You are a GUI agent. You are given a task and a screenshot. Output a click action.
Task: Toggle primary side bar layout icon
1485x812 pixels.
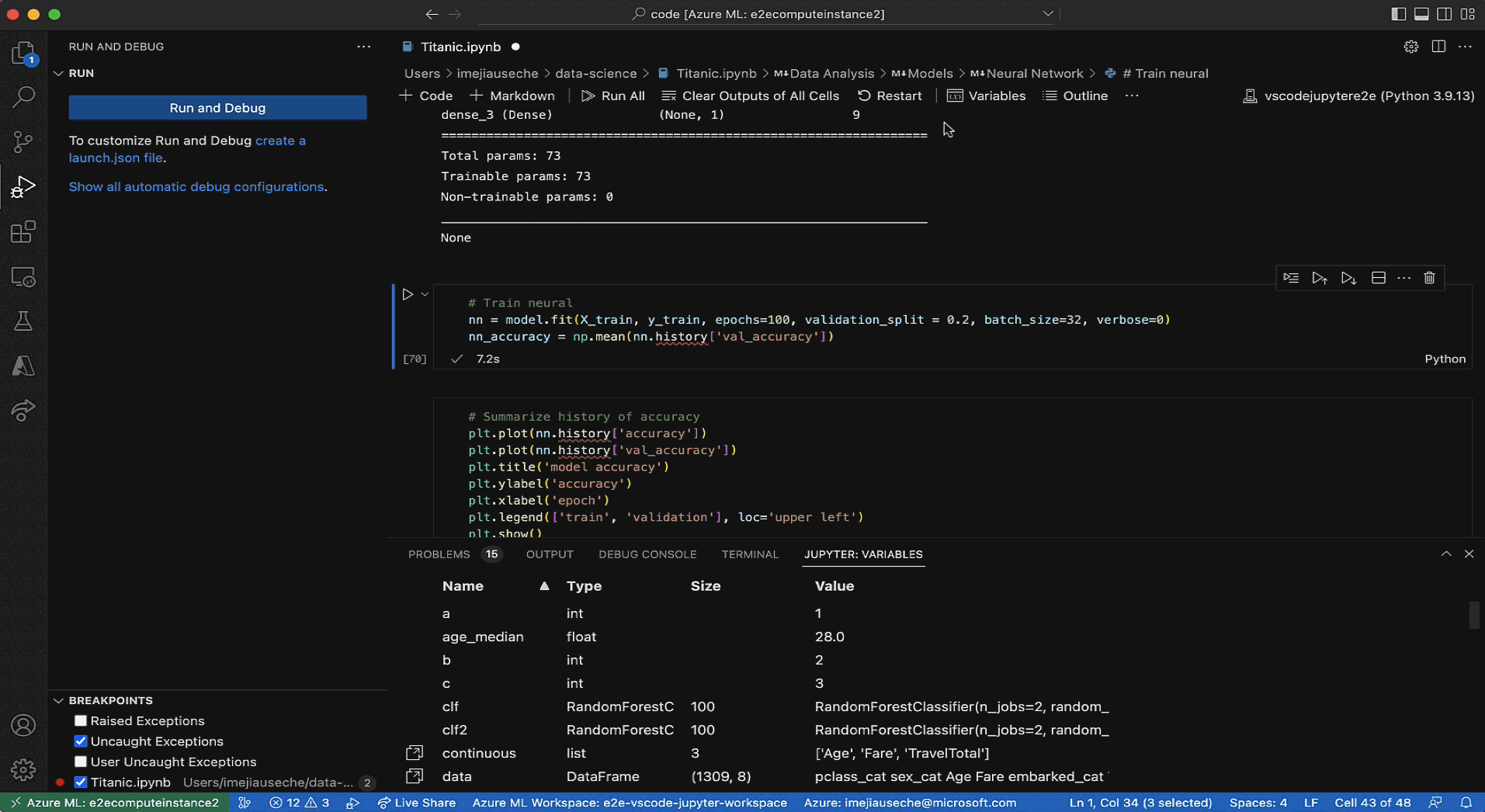pos(1399,14)
